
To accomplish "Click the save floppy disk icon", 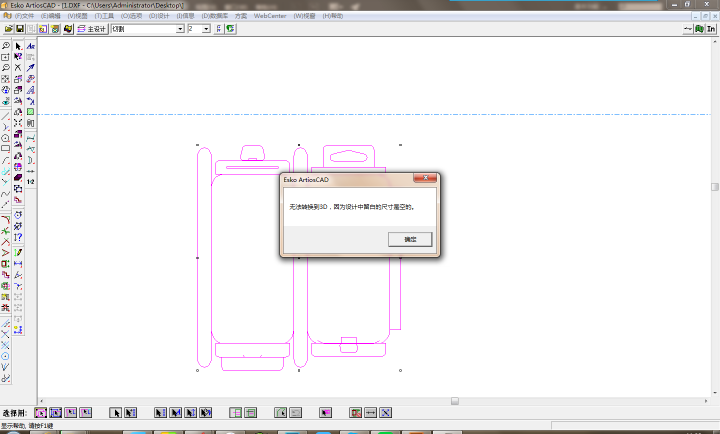I will 19,29.
